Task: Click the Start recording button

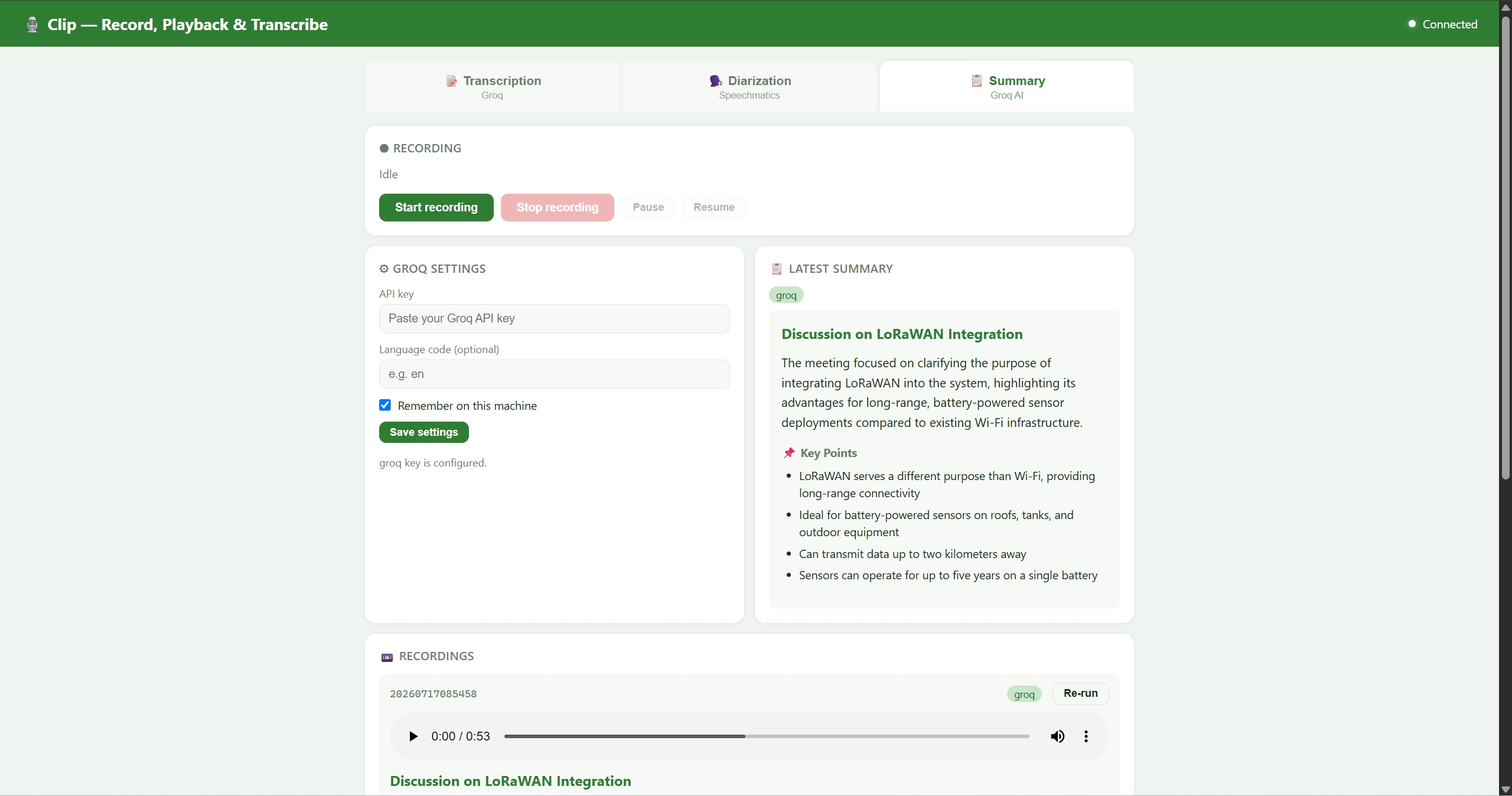Action: pos(436,207)
